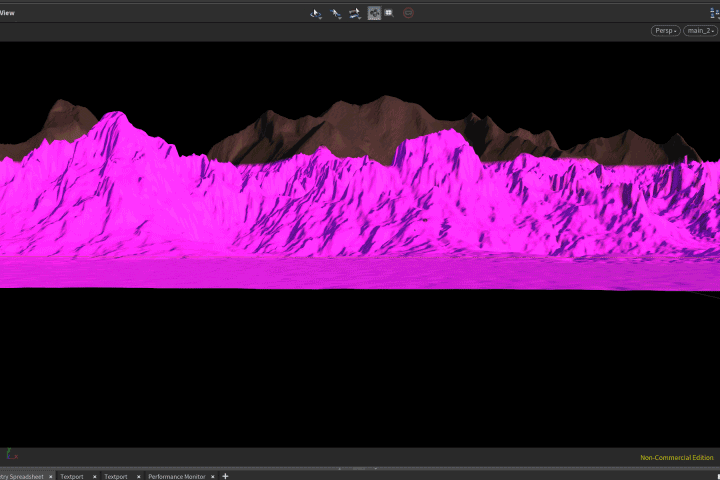Switch to the first Textport tab

click(72, 476)
